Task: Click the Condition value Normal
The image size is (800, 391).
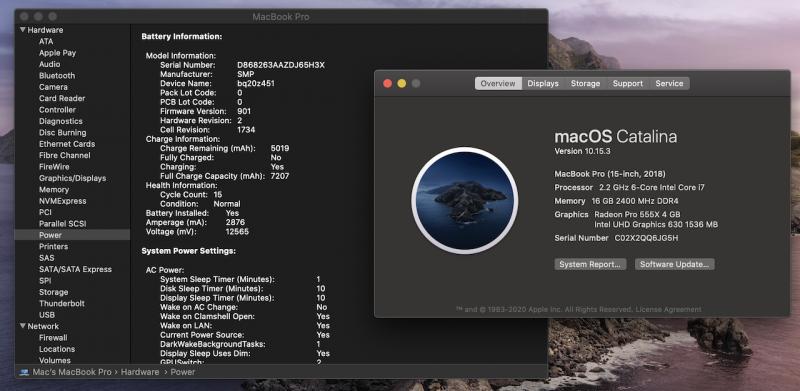Action: [227, 204]
